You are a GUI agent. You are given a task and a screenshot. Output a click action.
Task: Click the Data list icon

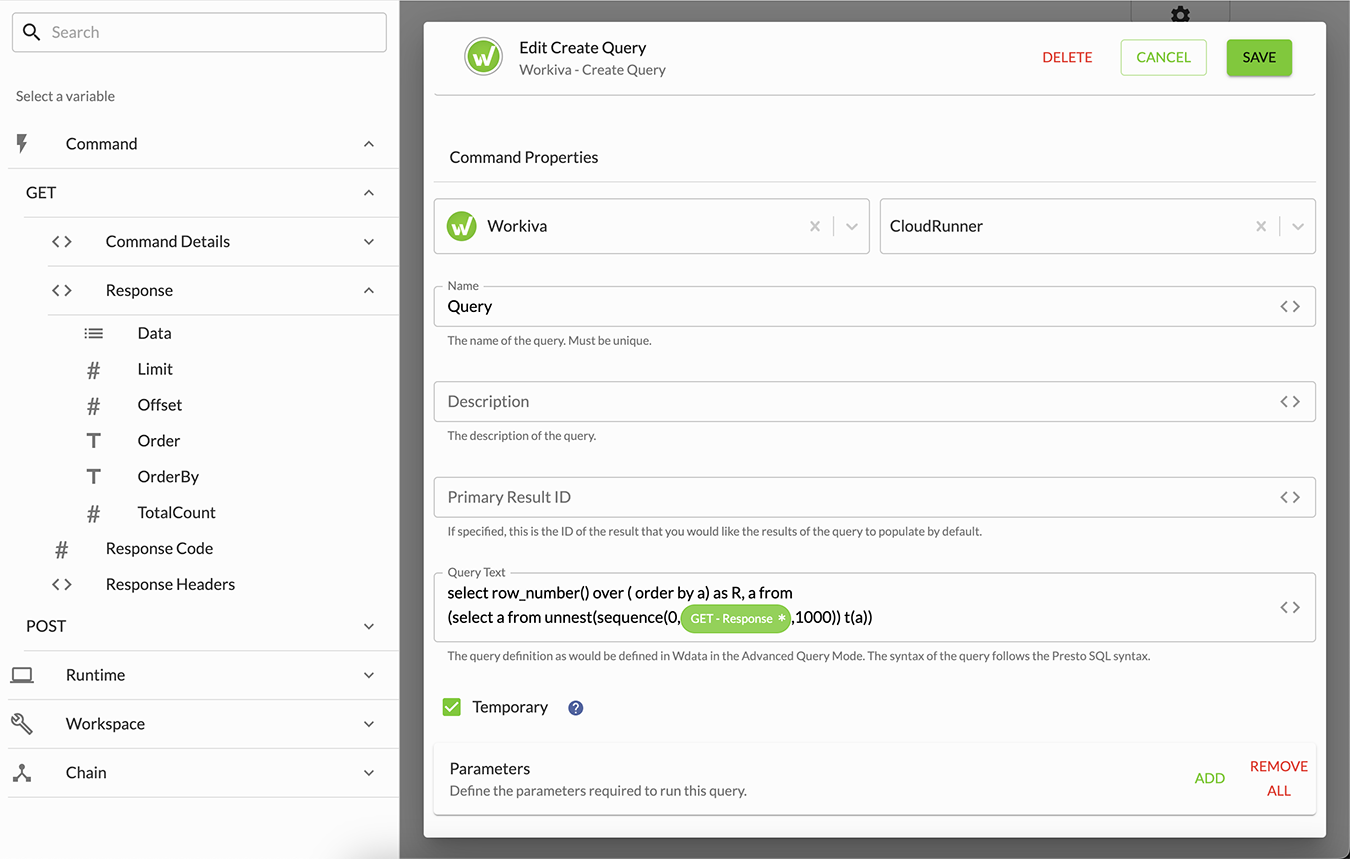click(x=94, y=334)
